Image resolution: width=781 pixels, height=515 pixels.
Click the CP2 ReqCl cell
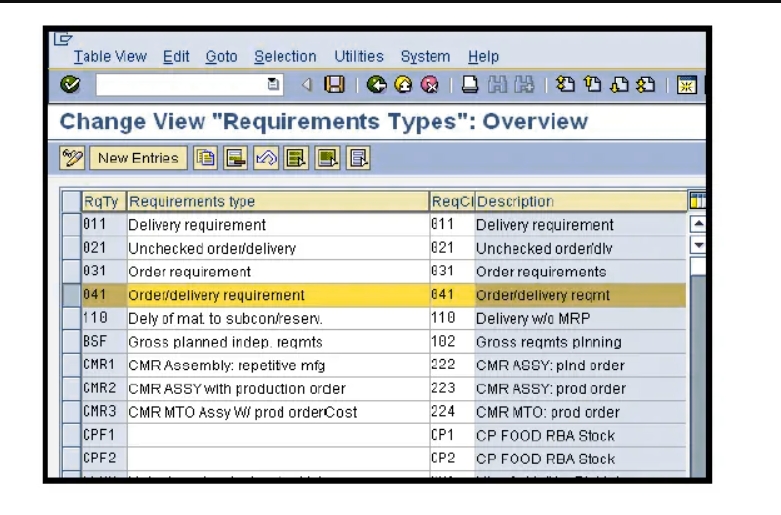[452, 459]
